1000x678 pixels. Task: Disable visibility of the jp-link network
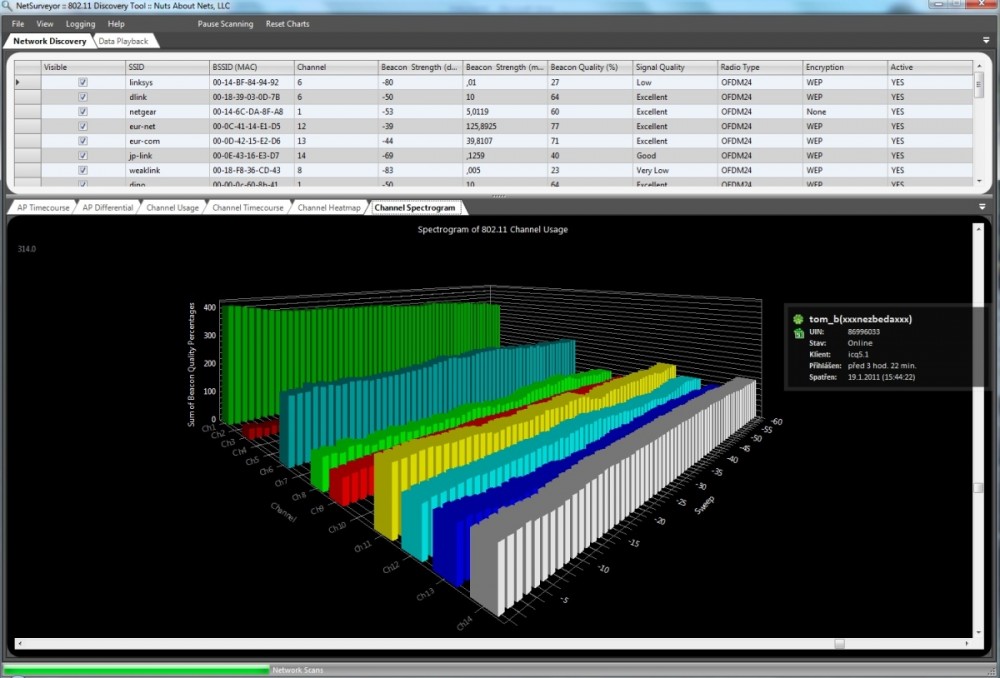coord(83,156)
